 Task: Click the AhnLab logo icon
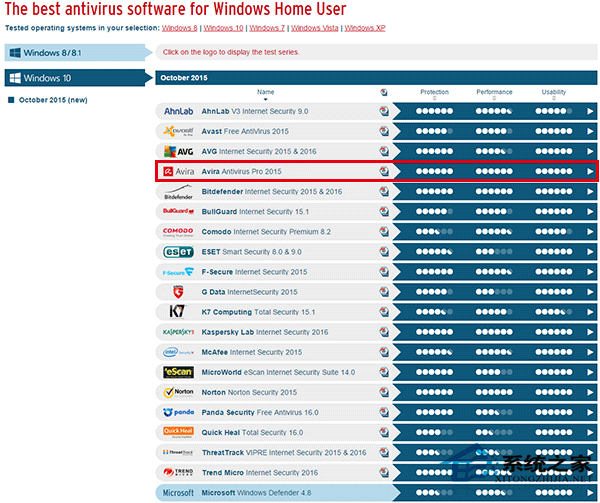tap(178, 111)
